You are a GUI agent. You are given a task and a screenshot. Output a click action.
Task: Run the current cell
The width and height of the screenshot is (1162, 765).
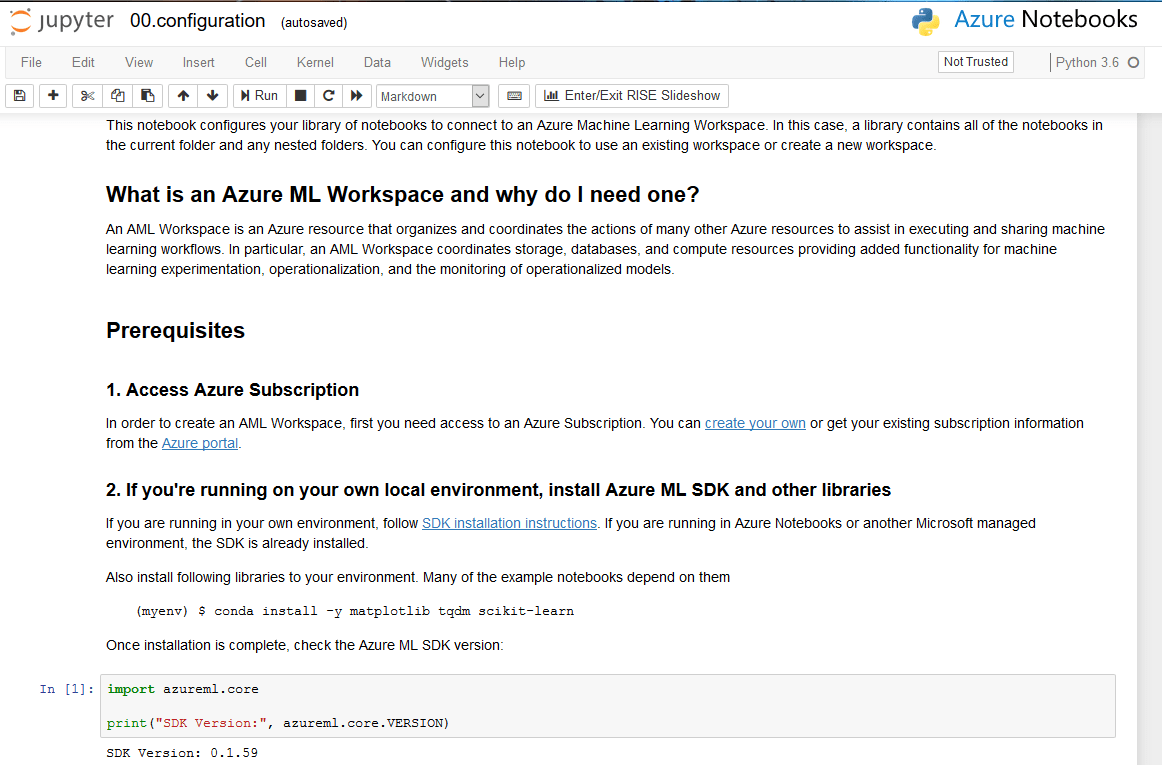(x=258, y=95)
